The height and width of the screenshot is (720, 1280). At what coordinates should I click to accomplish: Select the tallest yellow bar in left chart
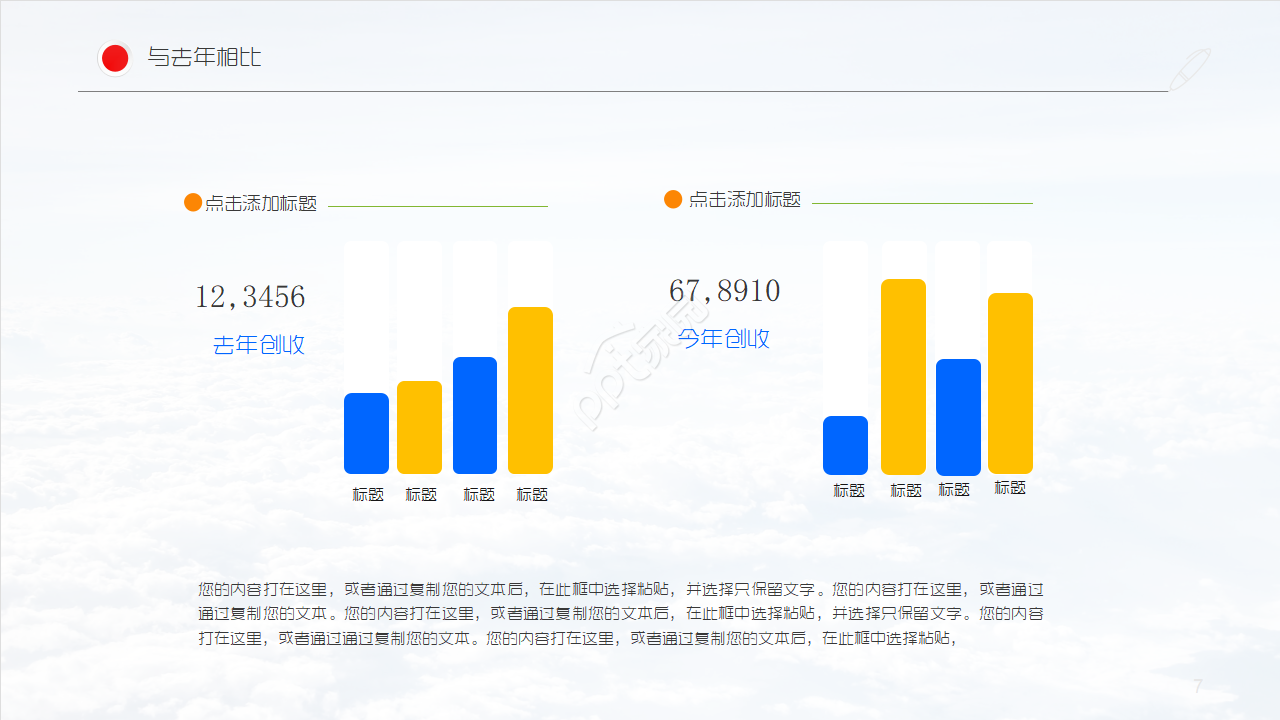[530, 390]
